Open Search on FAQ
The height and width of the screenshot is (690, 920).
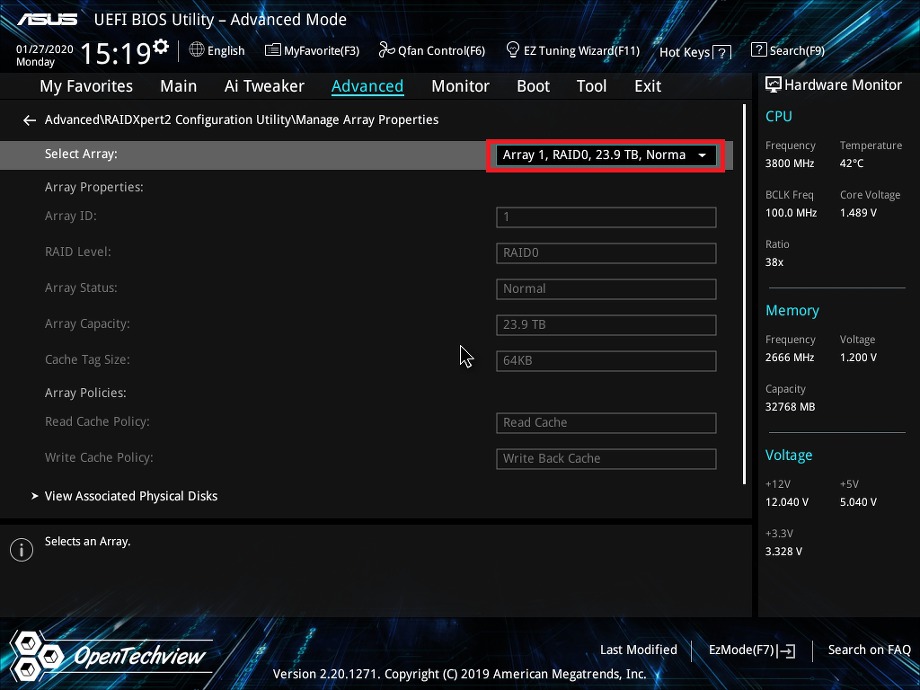point(869,650)
